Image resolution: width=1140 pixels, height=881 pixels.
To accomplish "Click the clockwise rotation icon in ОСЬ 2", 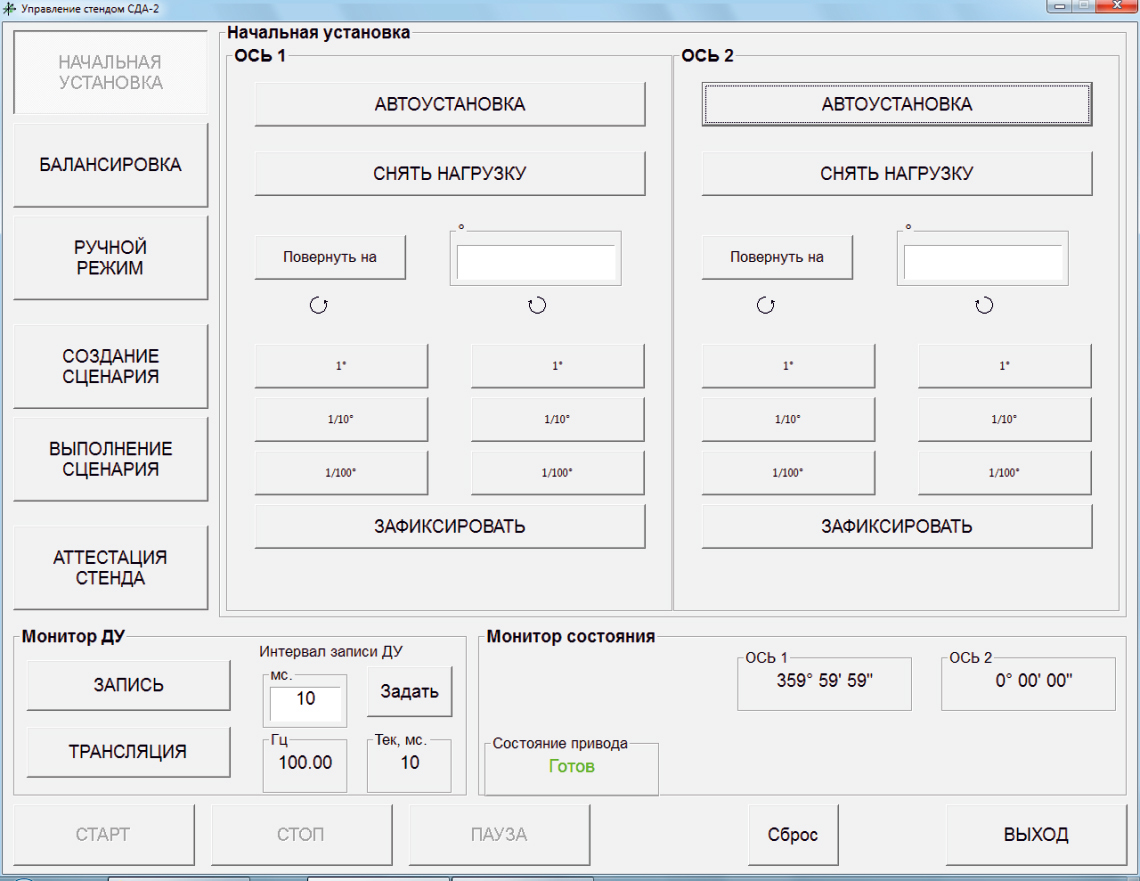I will point(984,306).
